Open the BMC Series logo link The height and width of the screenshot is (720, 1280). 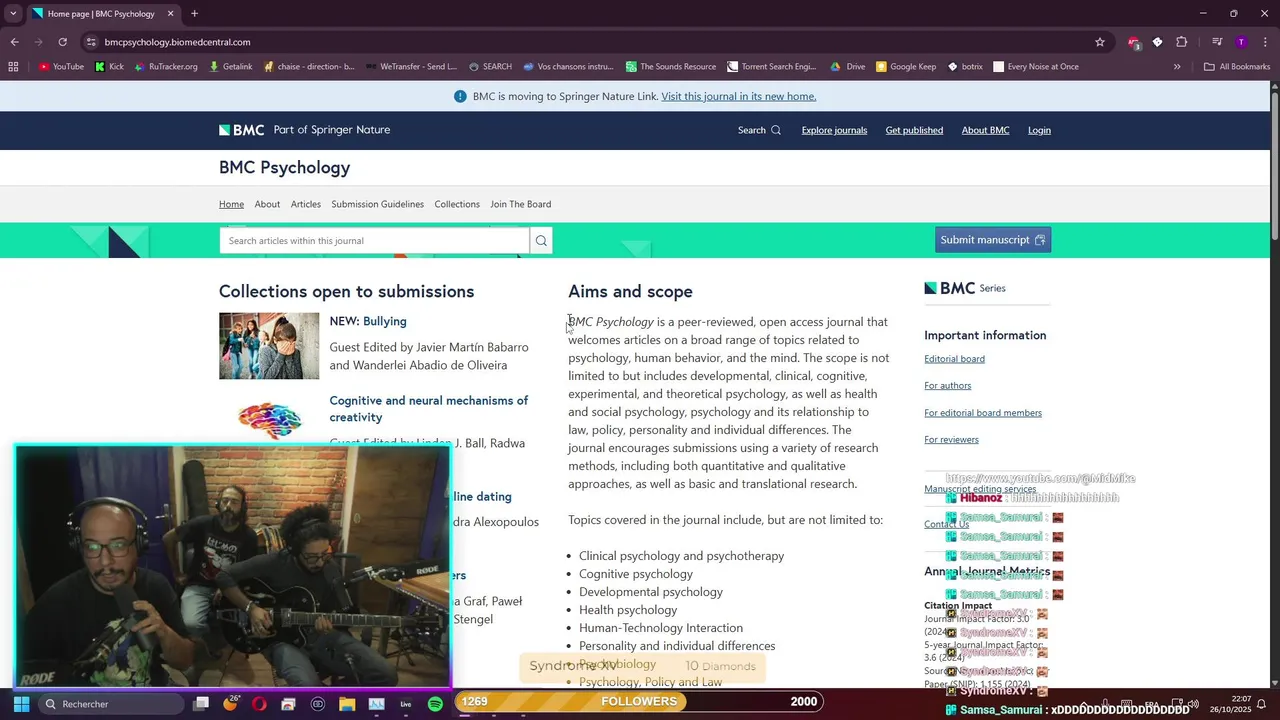tap(965, 288)
